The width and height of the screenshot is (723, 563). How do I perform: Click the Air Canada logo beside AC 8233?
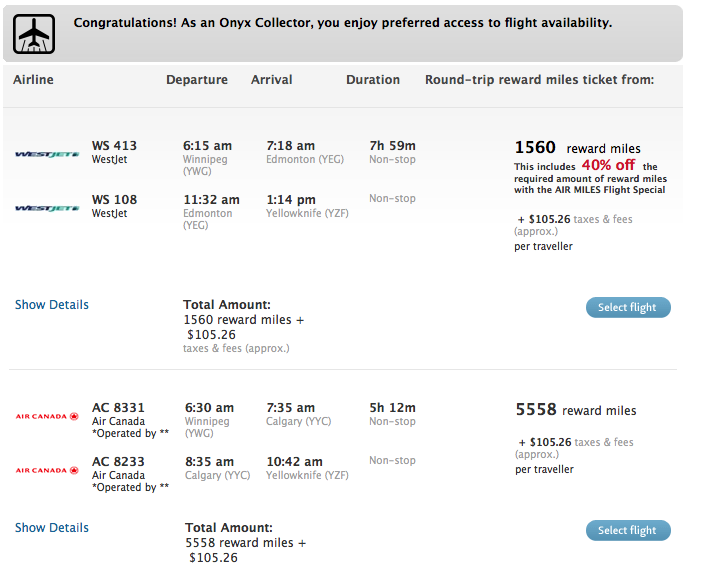47,470
